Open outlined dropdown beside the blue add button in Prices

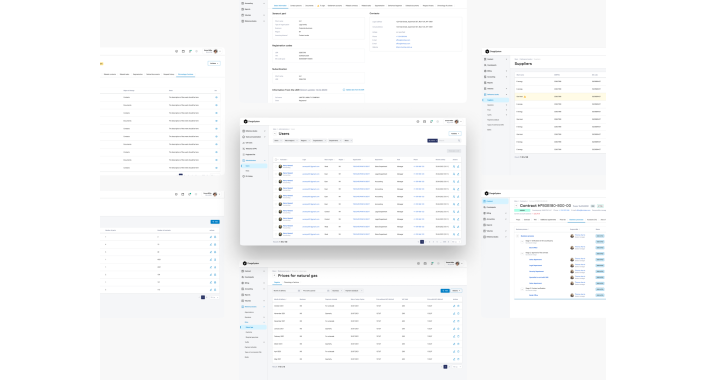click(456, 291)
